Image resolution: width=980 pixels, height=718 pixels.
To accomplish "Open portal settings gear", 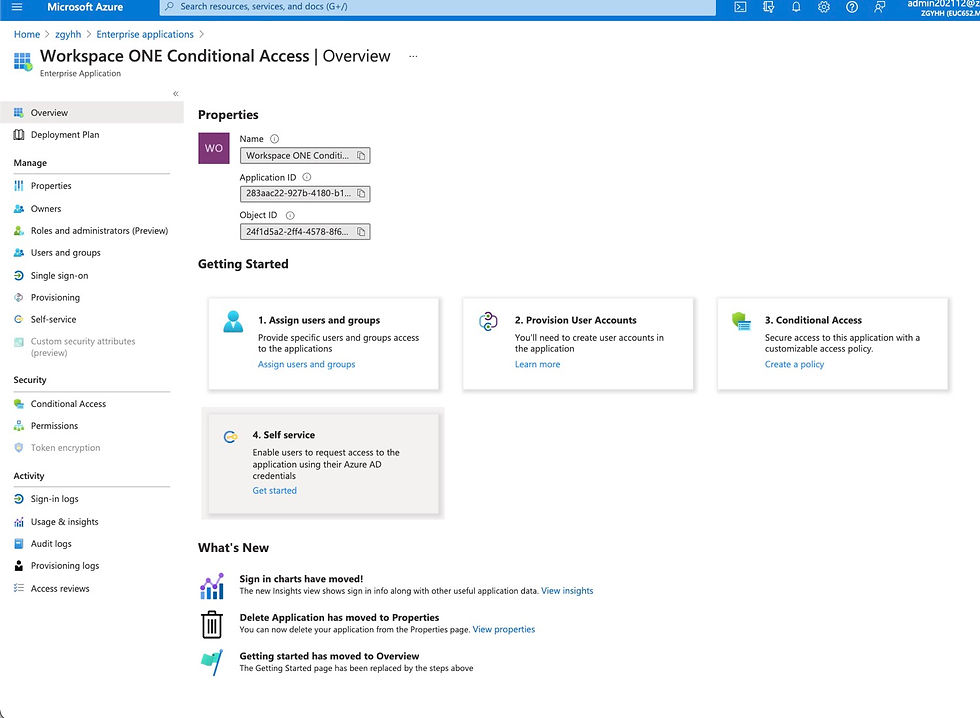I will [824, 7].
